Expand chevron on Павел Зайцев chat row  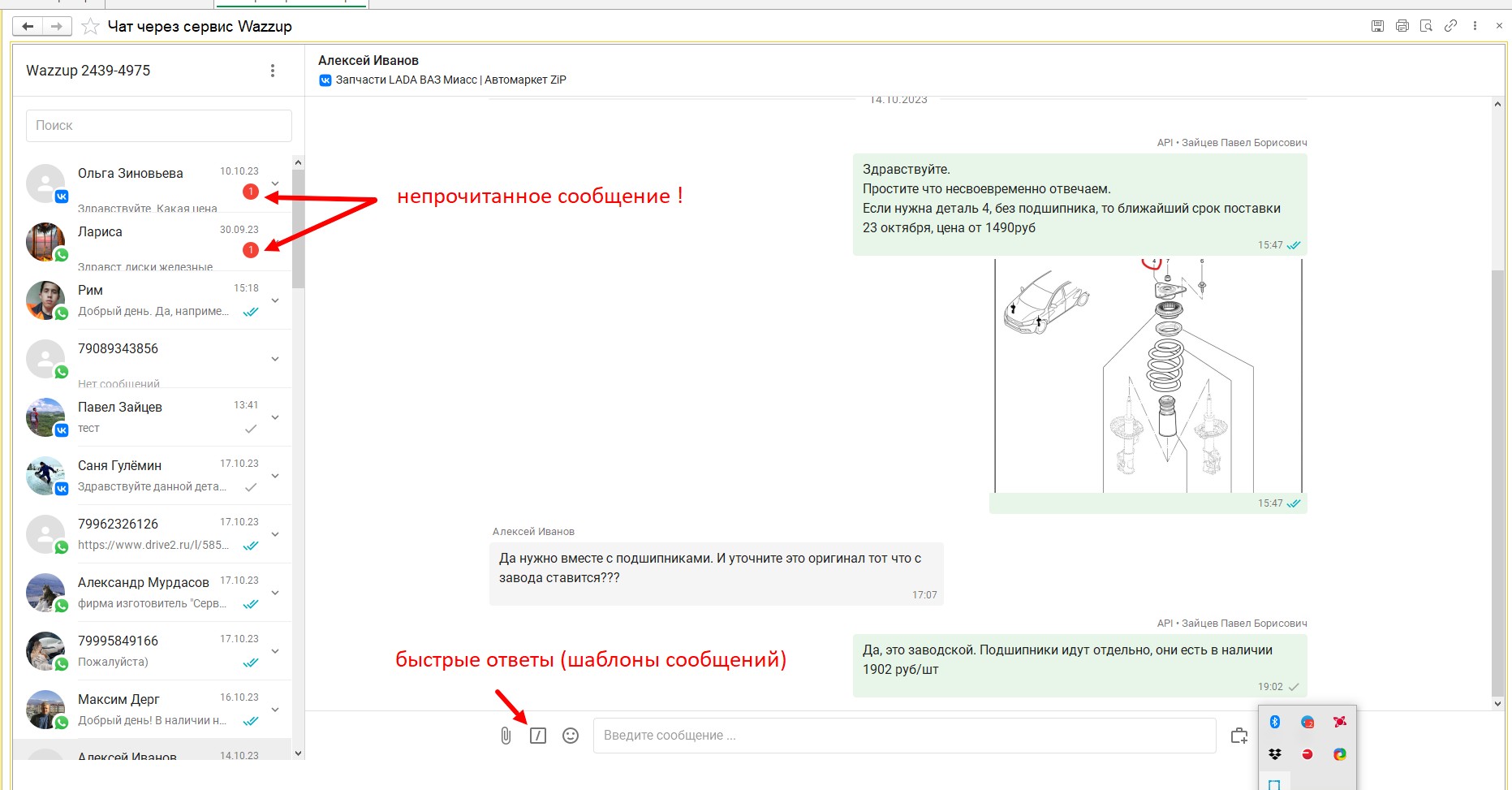pyautogui.click(x=275, y=417)
